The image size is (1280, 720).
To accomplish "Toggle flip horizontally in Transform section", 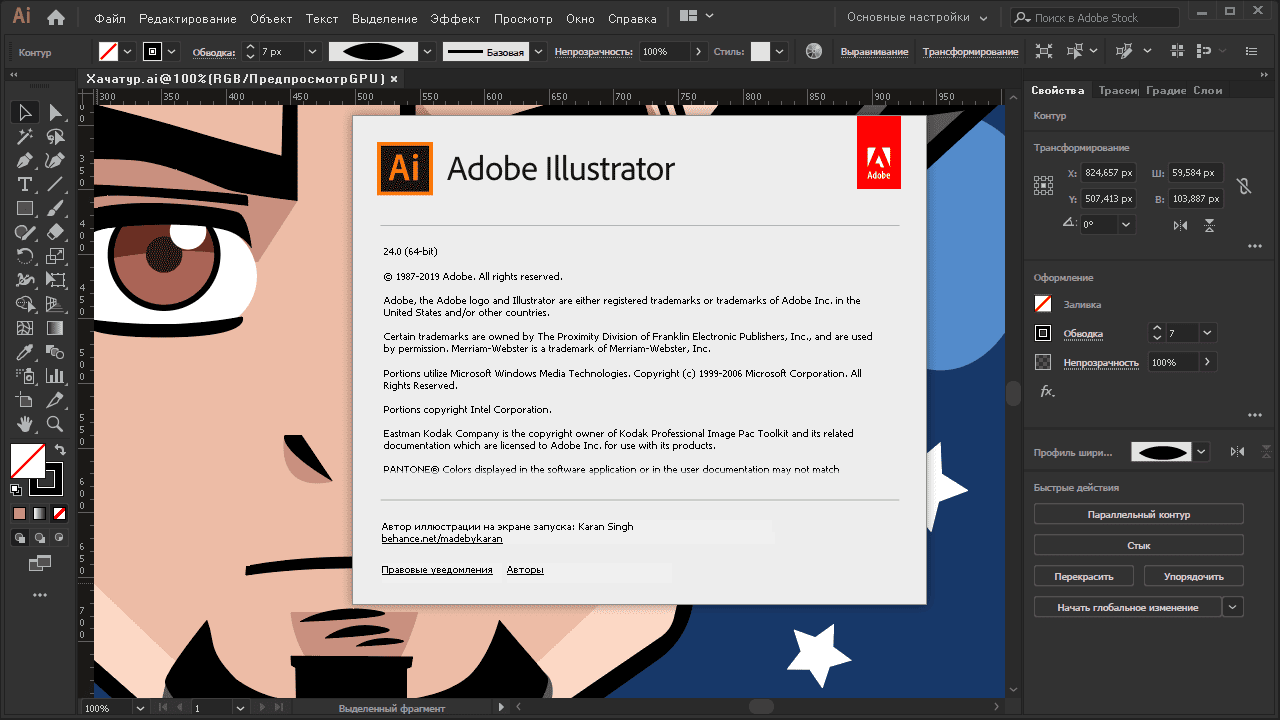I will pyautogui.click(x=1181, y=225).
